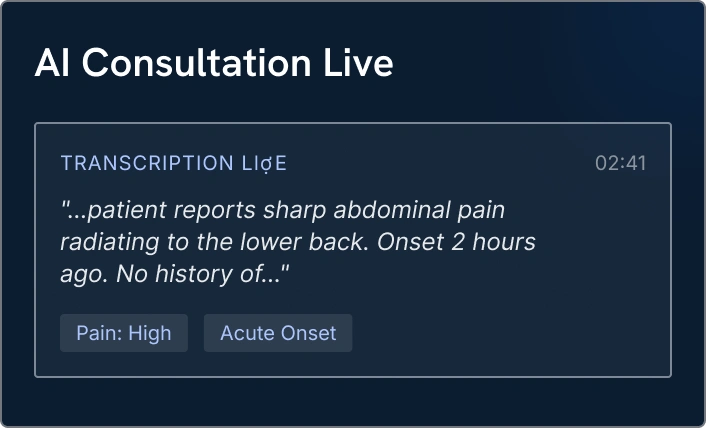Click the word "Consultation" in the title
Screen dimensions: 706x428
pyautogui.click(x=197, y=63)
